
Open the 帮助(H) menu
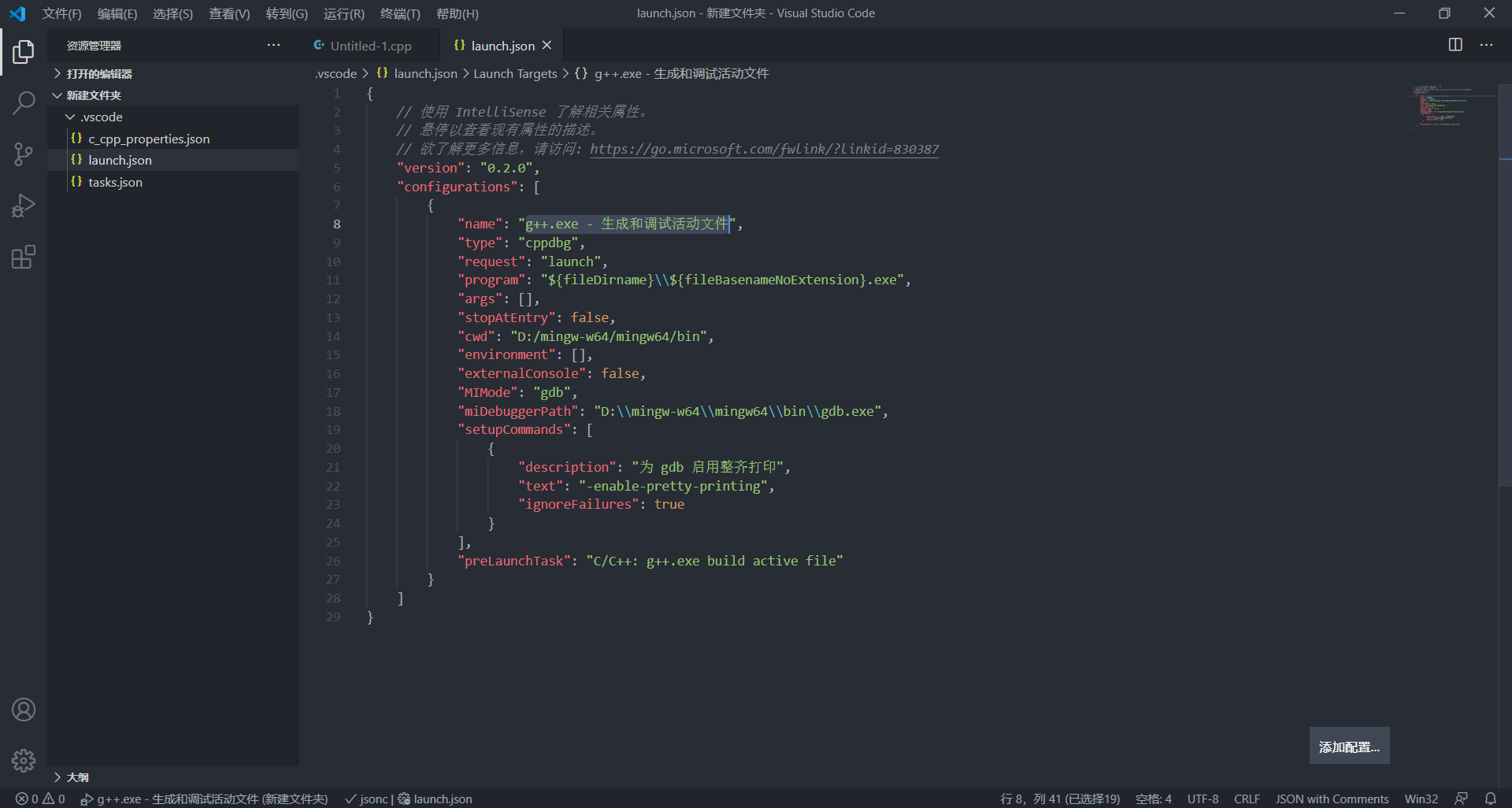tap(457, 13)
